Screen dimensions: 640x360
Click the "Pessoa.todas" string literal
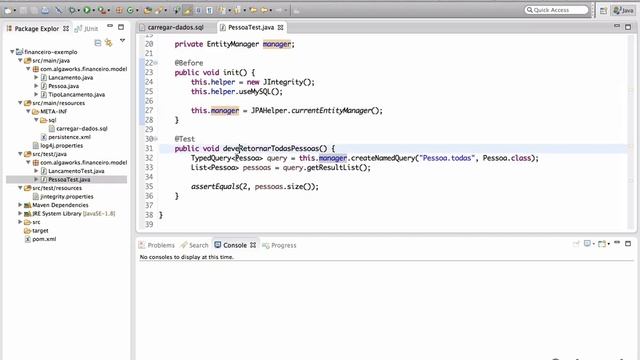(447, 158)
